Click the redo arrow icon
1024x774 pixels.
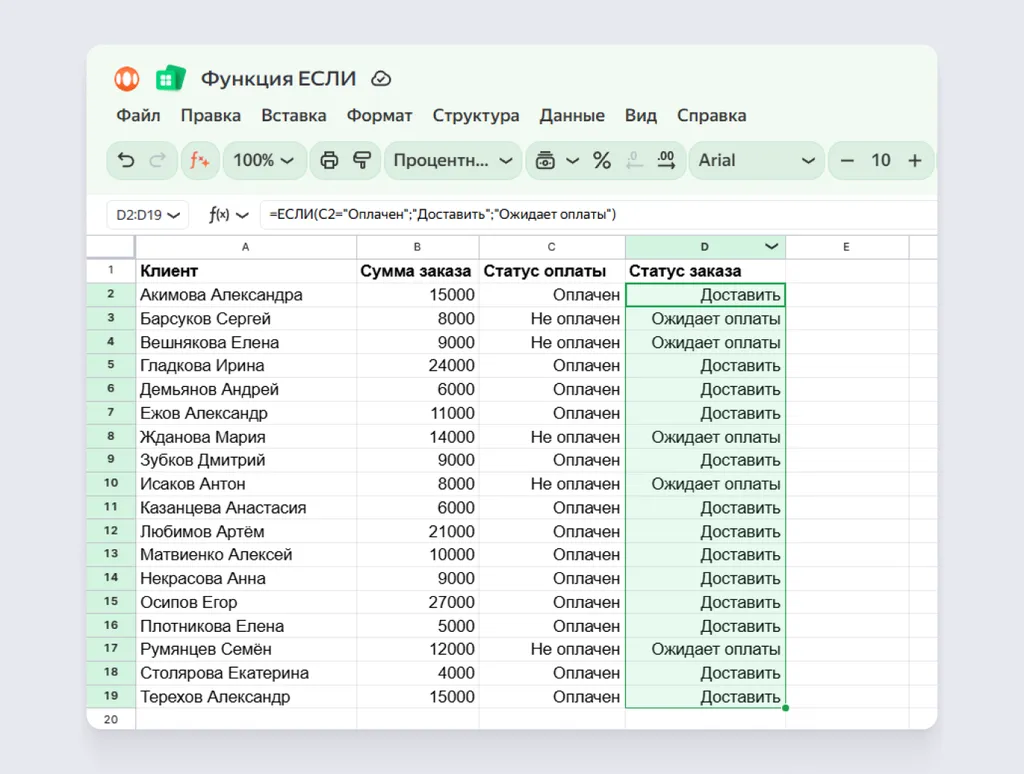coord(157,160)
